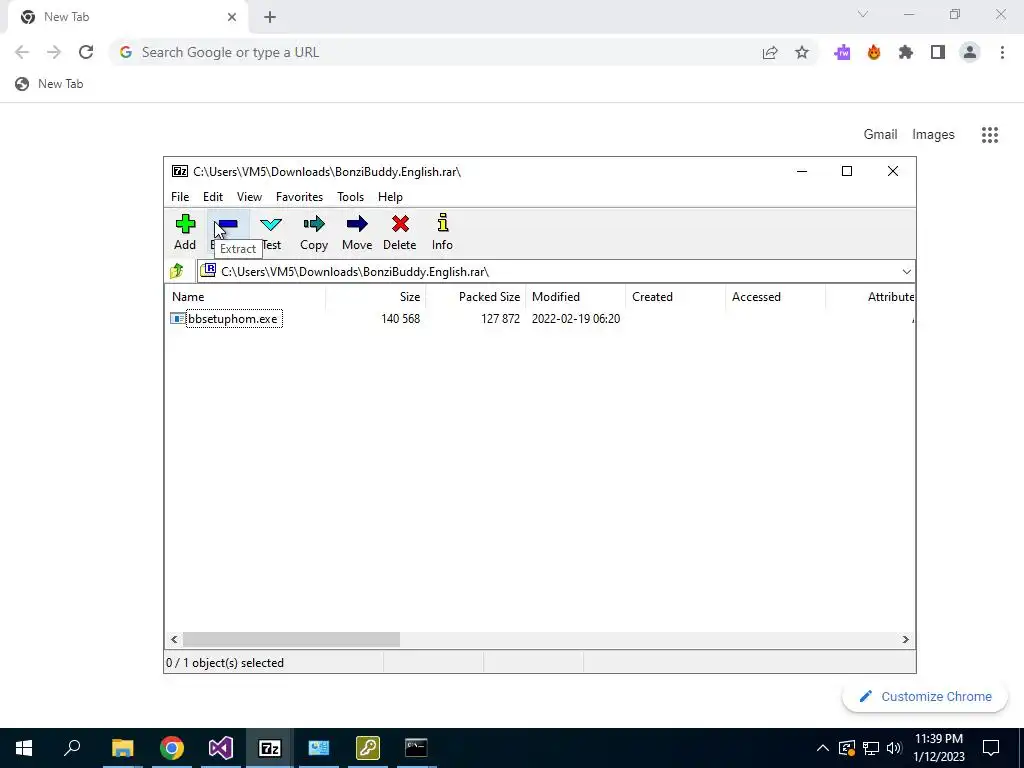Screen dimensions: 1024x768
Task: Open the 7-Zip File menu
Action: 180,197
